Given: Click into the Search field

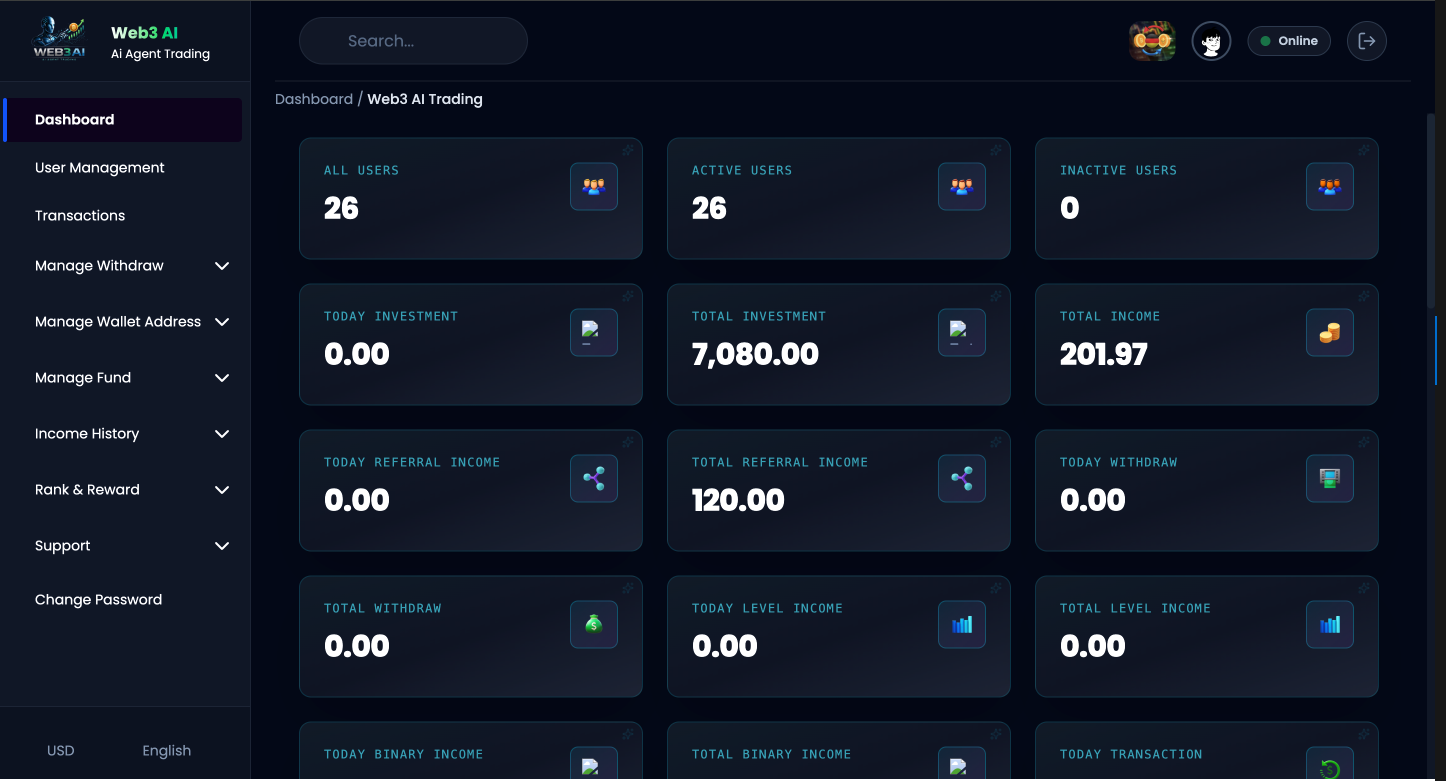Looking at the screenshot, I should point(412,41).
